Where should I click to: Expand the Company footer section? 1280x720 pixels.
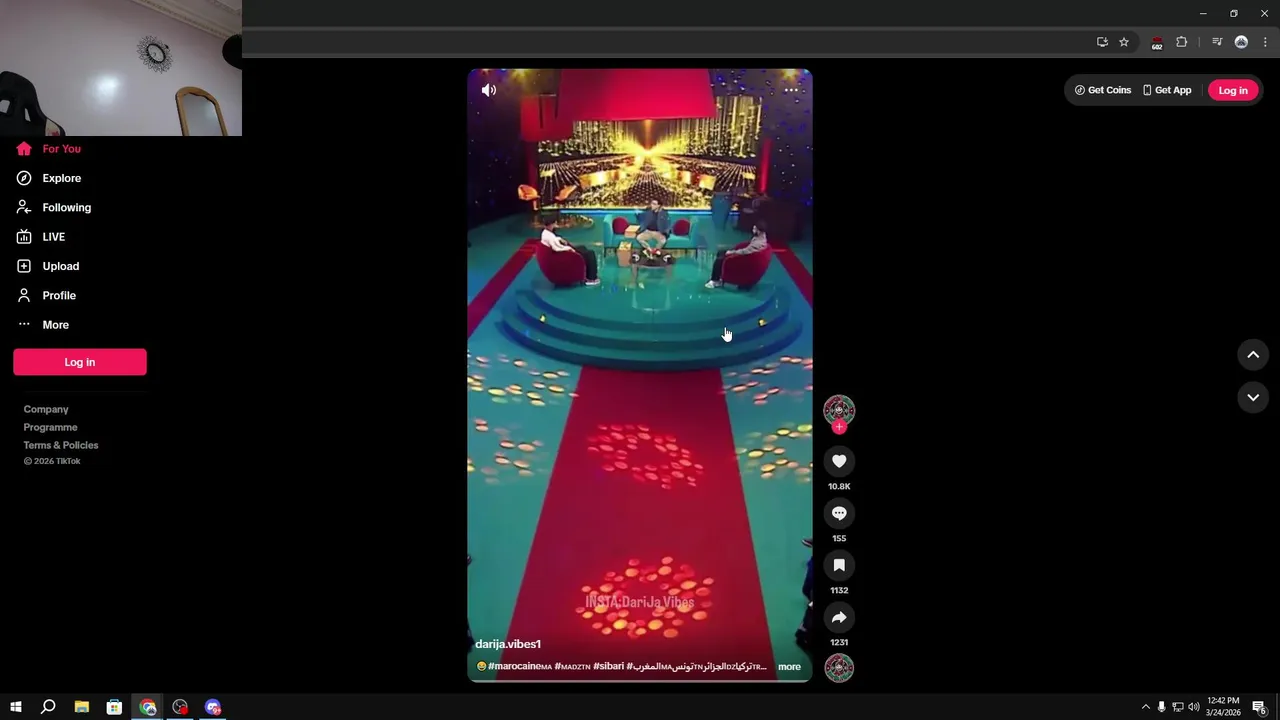(x=46, y=409)
